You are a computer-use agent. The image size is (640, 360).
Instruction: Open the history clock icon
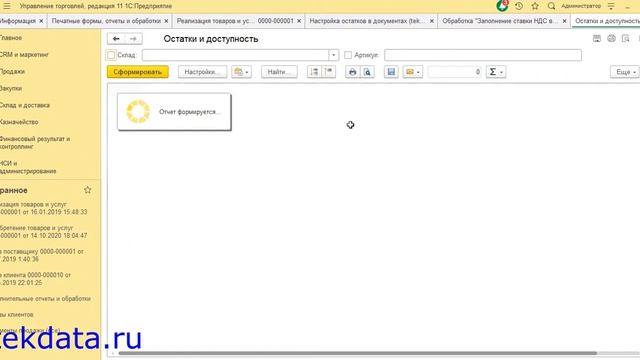[519, 6]
